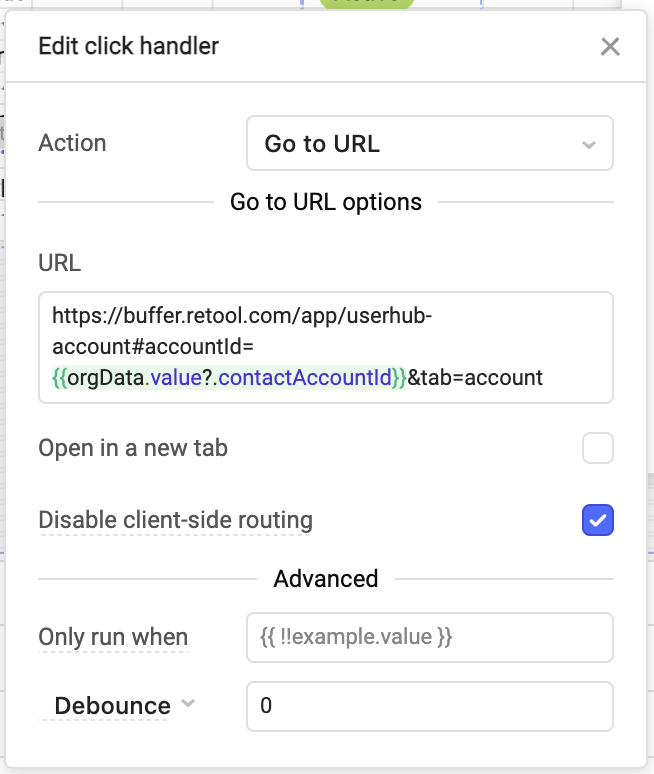This screenshot has width=654, height=774.
Task: Click the Advanced section heading
Action: (326, 579)
